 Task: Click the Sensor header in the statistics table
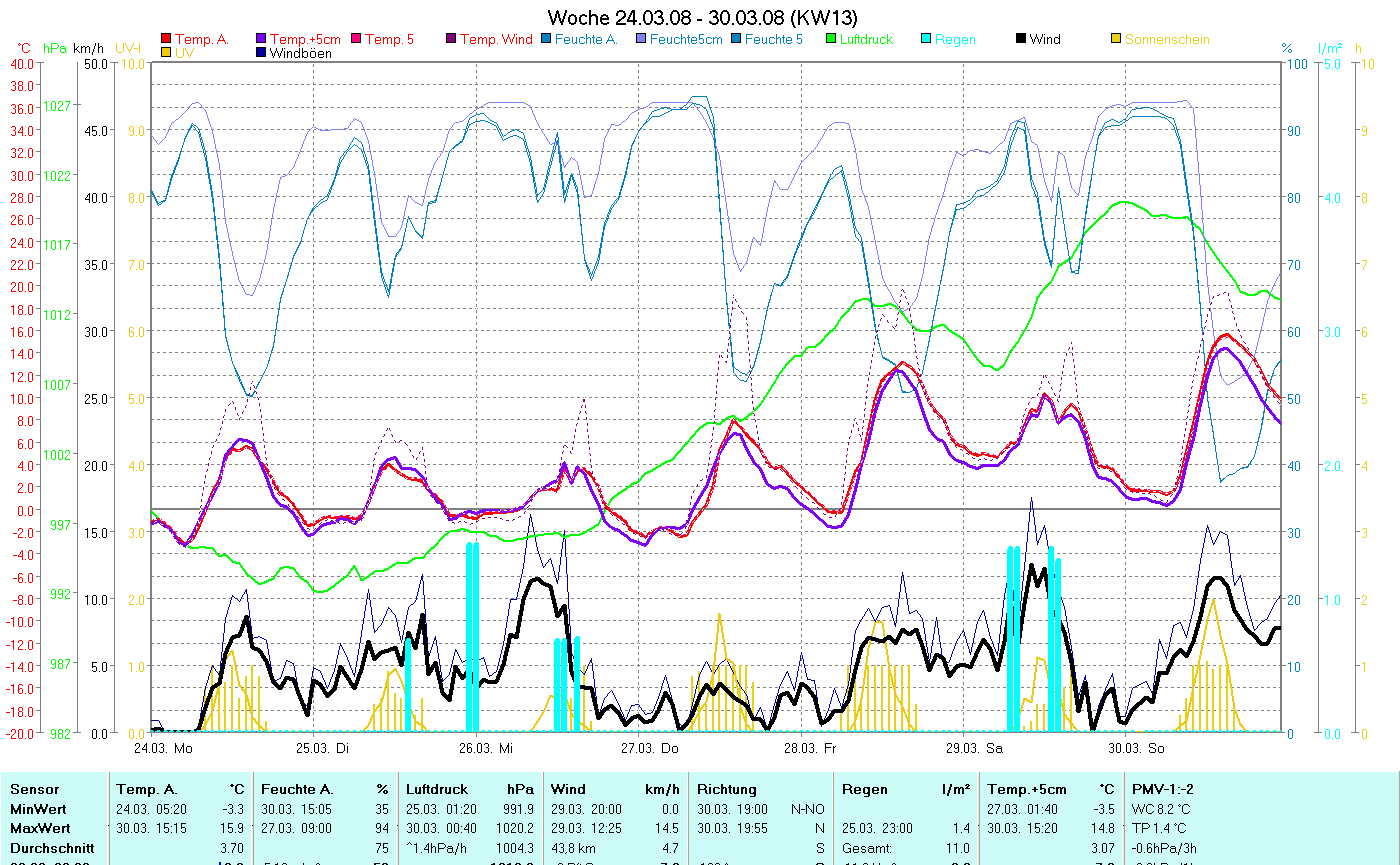coord(35,789)
